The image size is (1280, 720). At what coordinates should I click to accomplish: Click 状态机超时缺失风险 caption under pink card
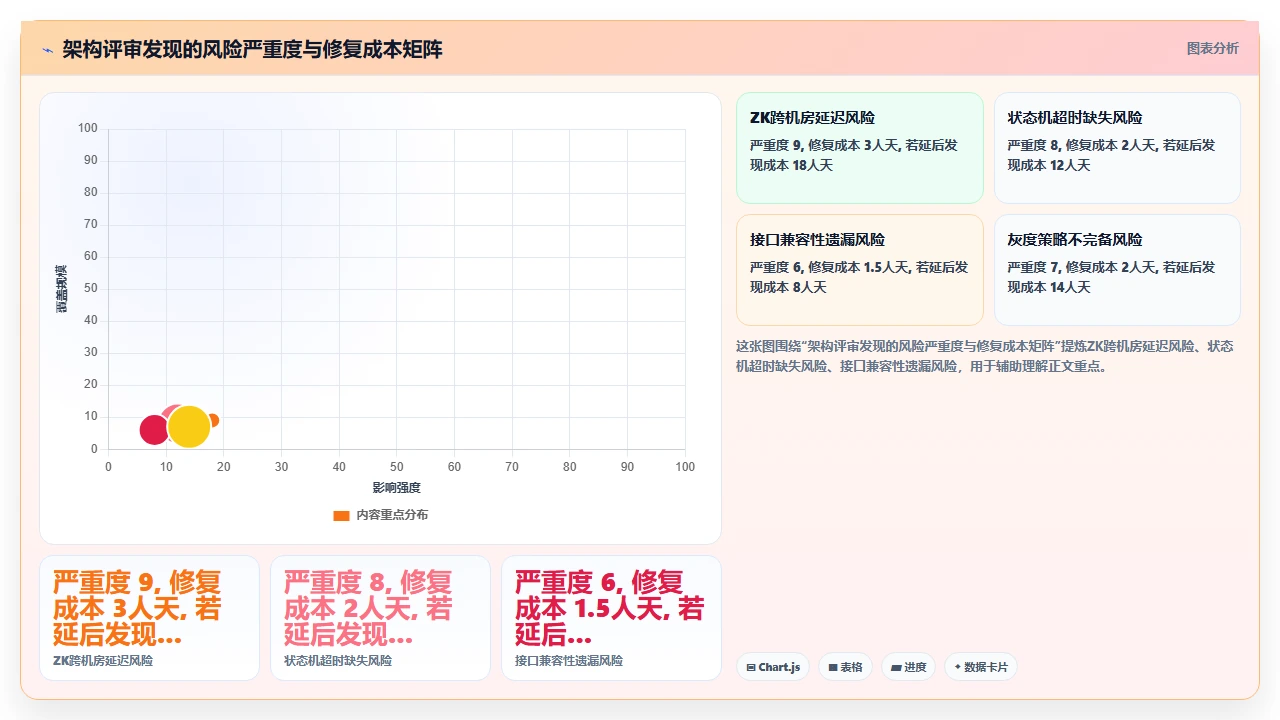pos(338,661)
